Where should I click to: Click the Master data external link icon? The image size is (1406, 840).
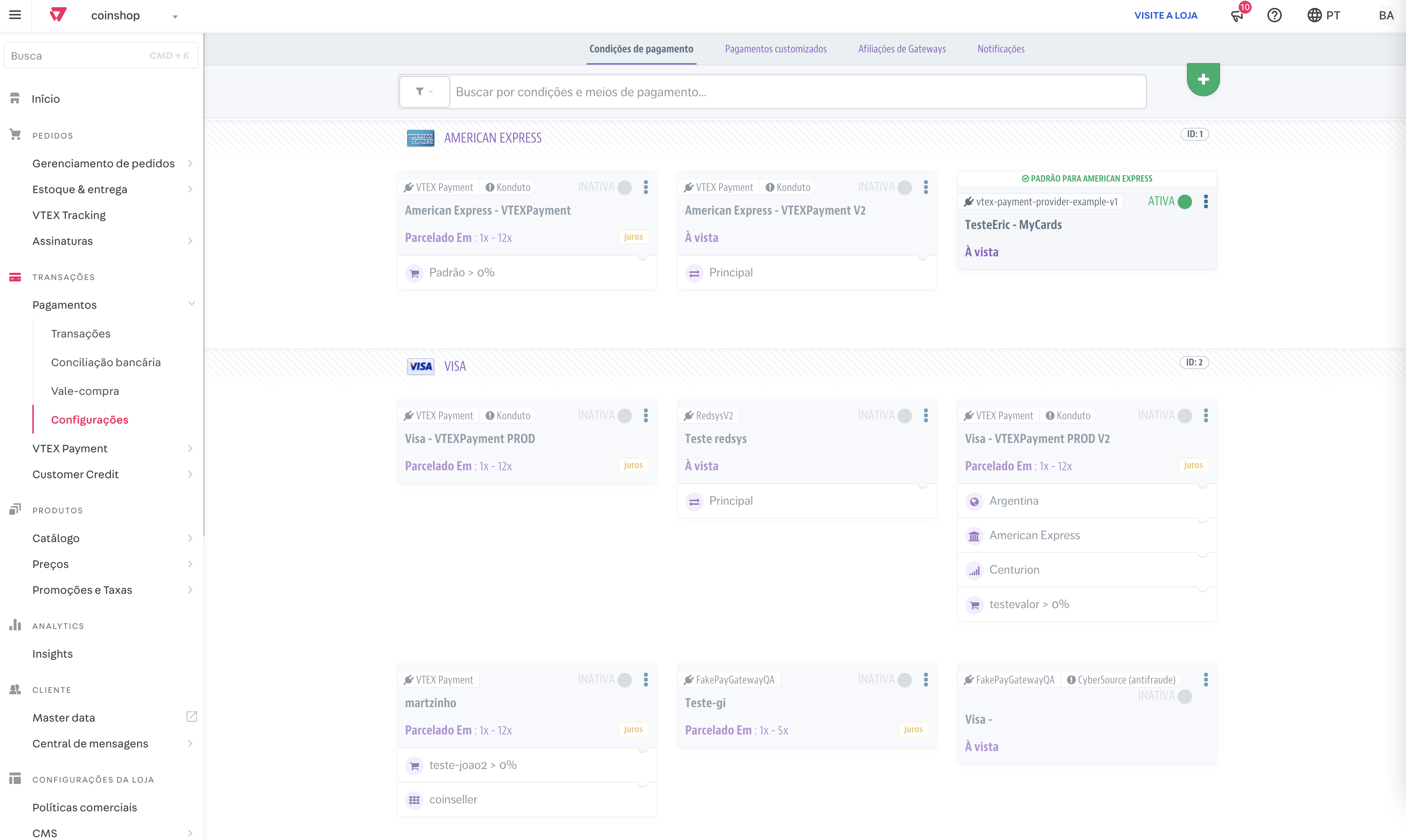191,717
